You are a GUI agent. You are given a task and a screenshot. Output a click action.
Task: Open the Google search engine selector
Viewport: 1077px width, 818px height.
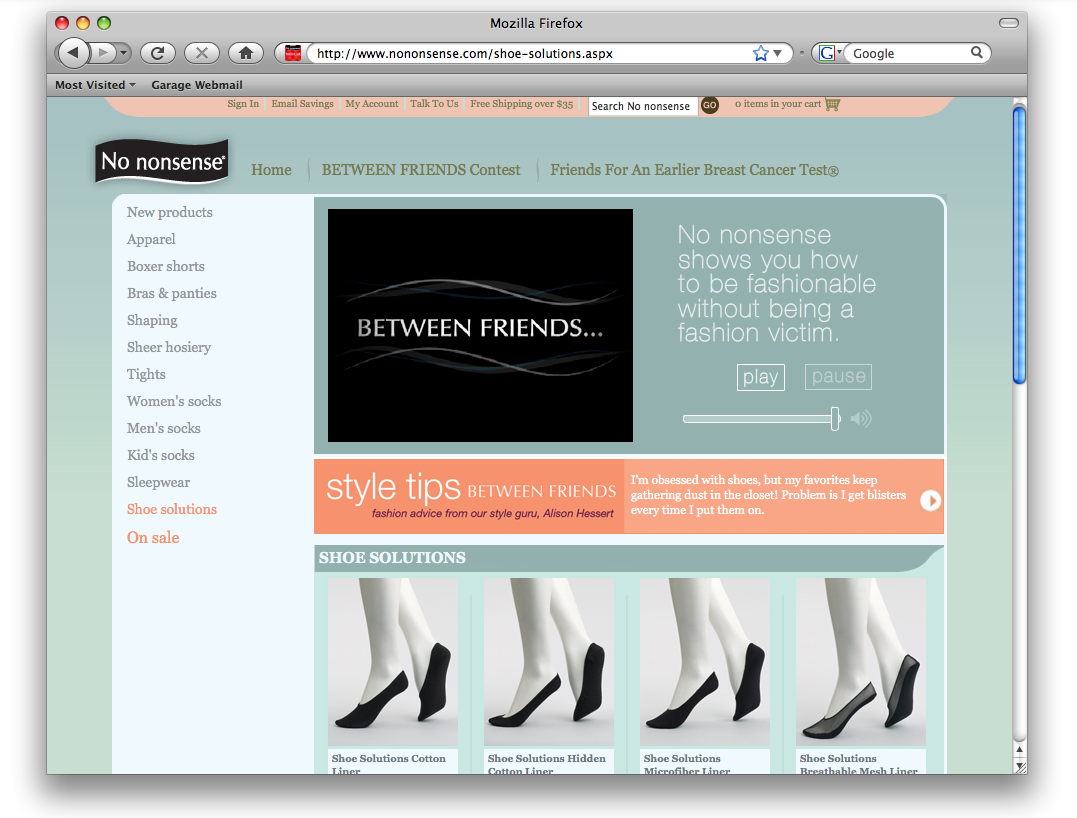tap(830, 53)
